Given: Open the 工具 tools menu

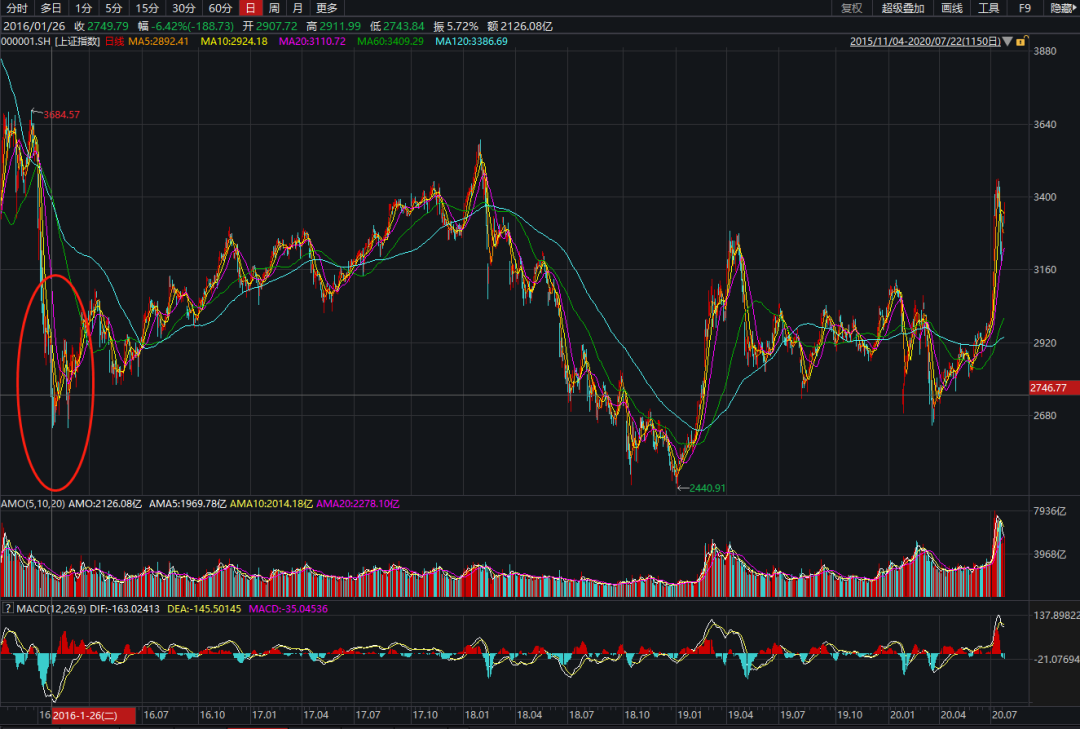Looking at the screenshot, I should [x=988, y=8].
